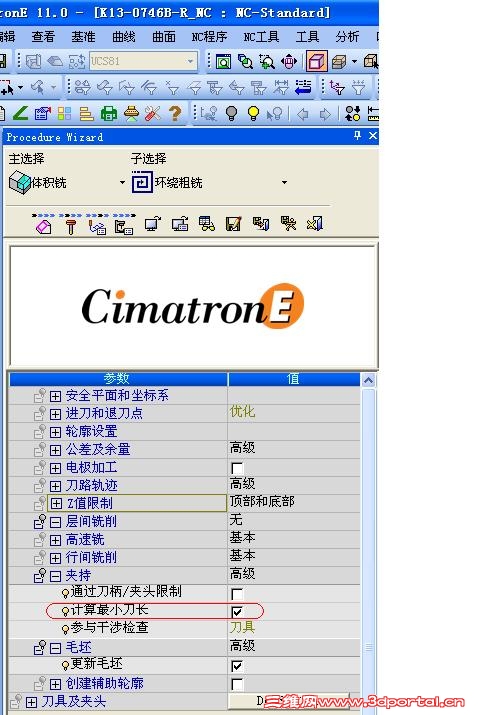Expand the 公差及余量 node
This screenshot has width=484, height=715.
click(x=55, y=450)
